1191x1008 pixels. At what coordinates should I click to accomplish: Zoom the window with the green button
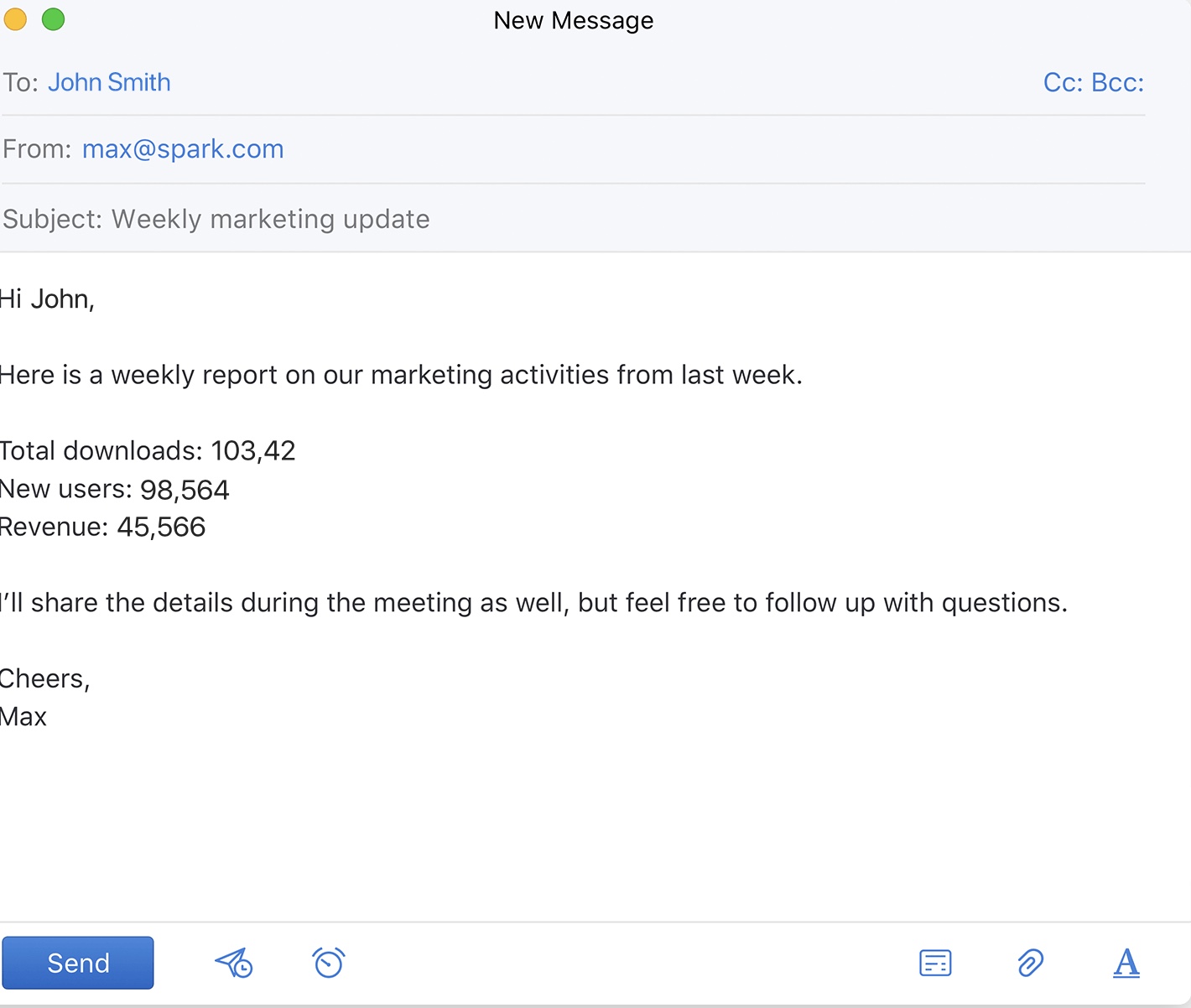click(53, 18)
